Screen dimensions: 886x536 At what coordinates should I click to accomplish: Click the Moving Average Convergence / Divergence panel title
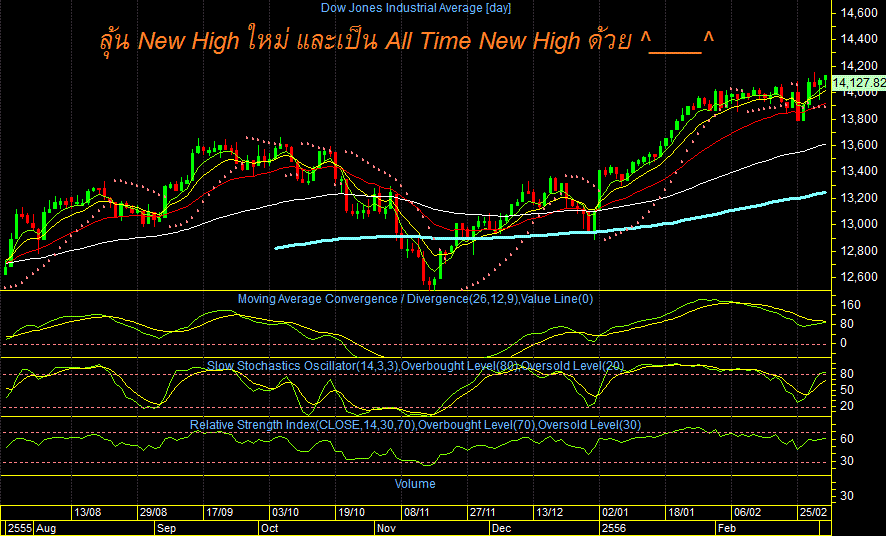pyautogui.click(x=415, y=299)
